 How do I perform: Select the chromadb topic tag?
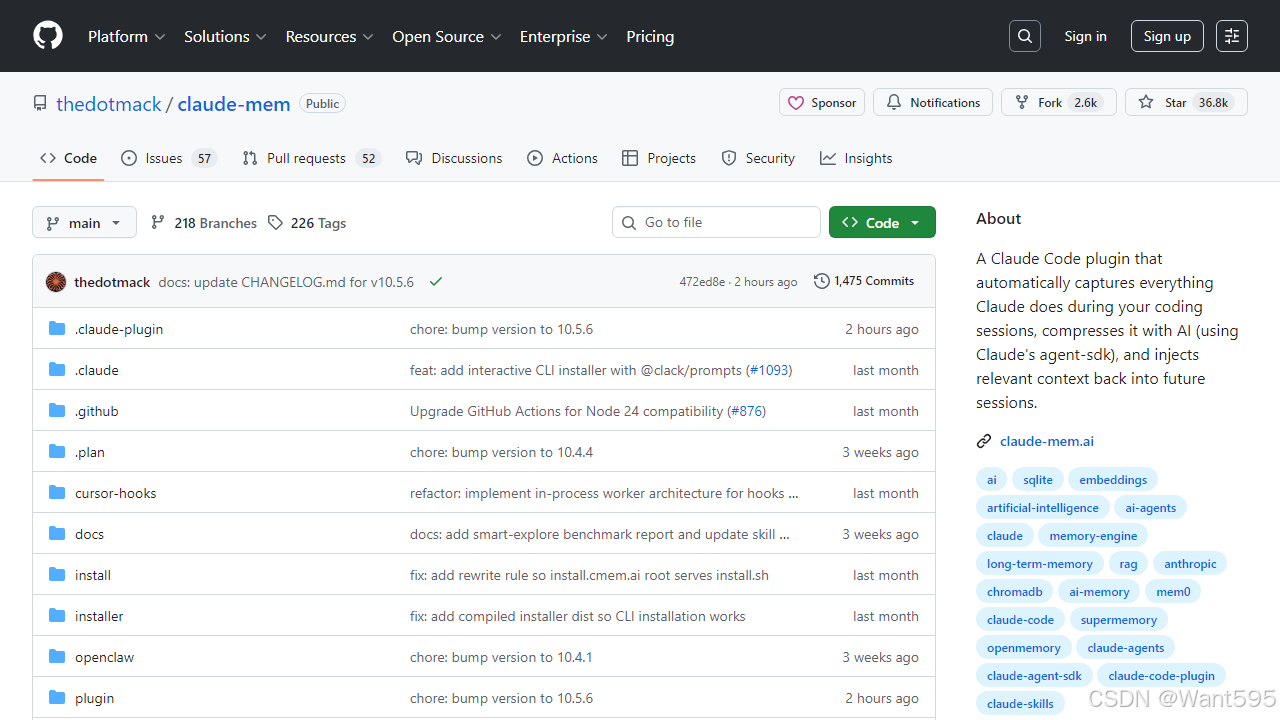click(x=1015, y=592)
